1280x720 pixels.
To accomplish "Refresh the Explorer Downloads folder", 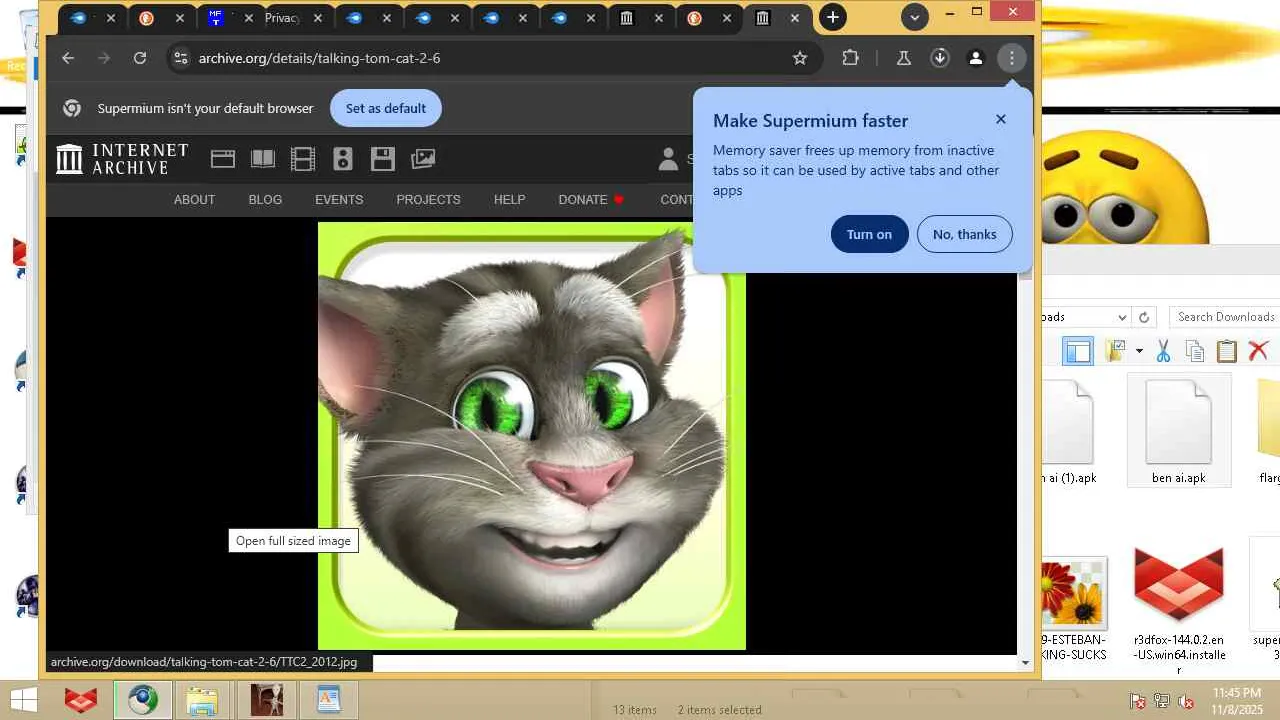I will [1145, 317].
